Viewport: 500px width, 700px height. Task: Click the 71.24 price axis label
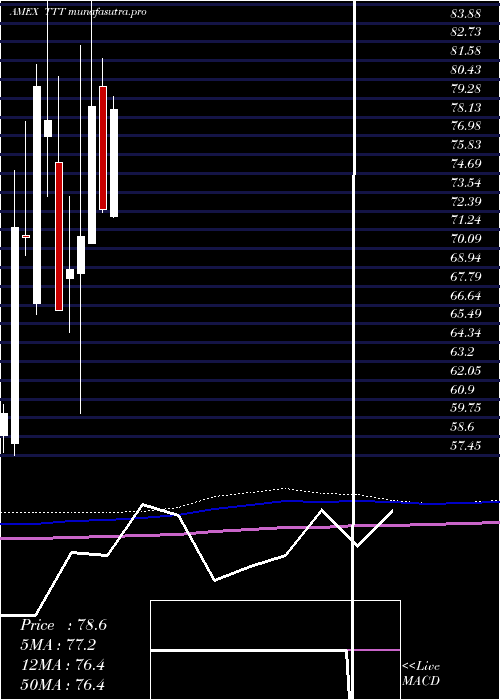click(x=466, y=220)
